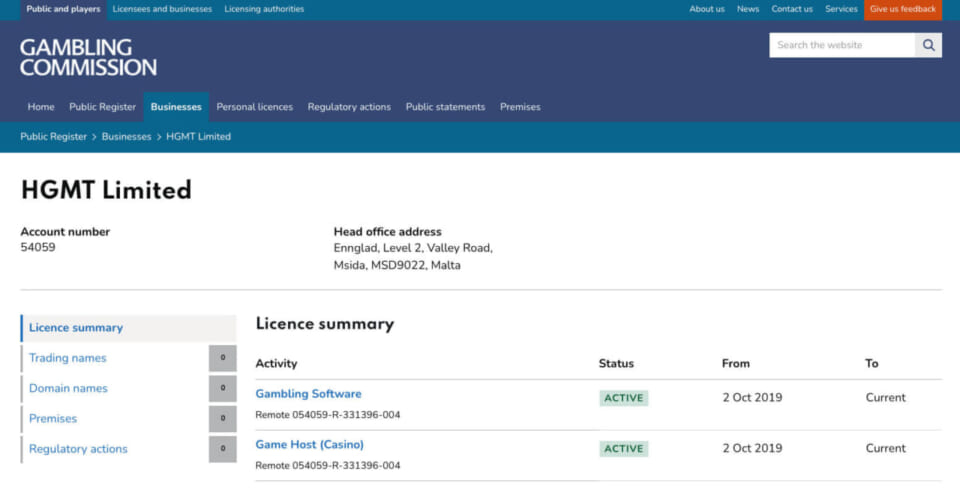
Task: Click the Give us feedback button
Action: point(902,9)
